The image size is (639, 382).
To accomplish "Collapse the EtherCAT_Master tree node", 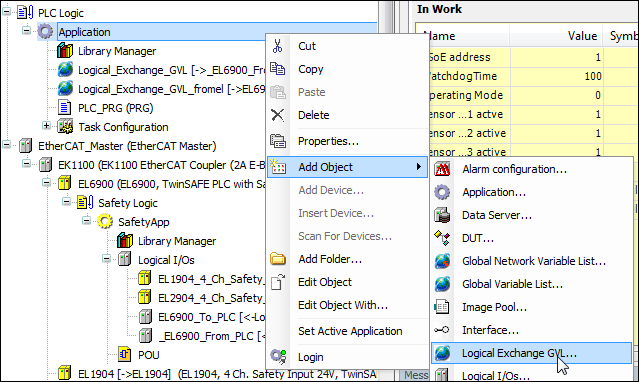I will 7,145.
